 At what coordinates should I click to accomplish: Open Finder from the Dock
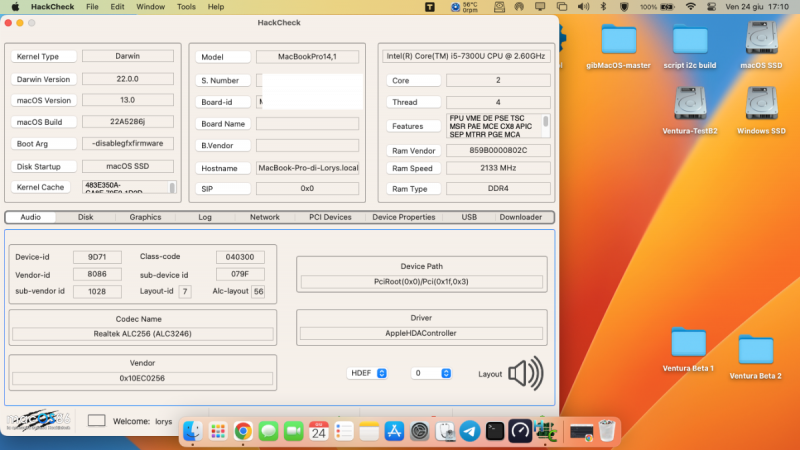pyautogui.click(x=193, y=432)
